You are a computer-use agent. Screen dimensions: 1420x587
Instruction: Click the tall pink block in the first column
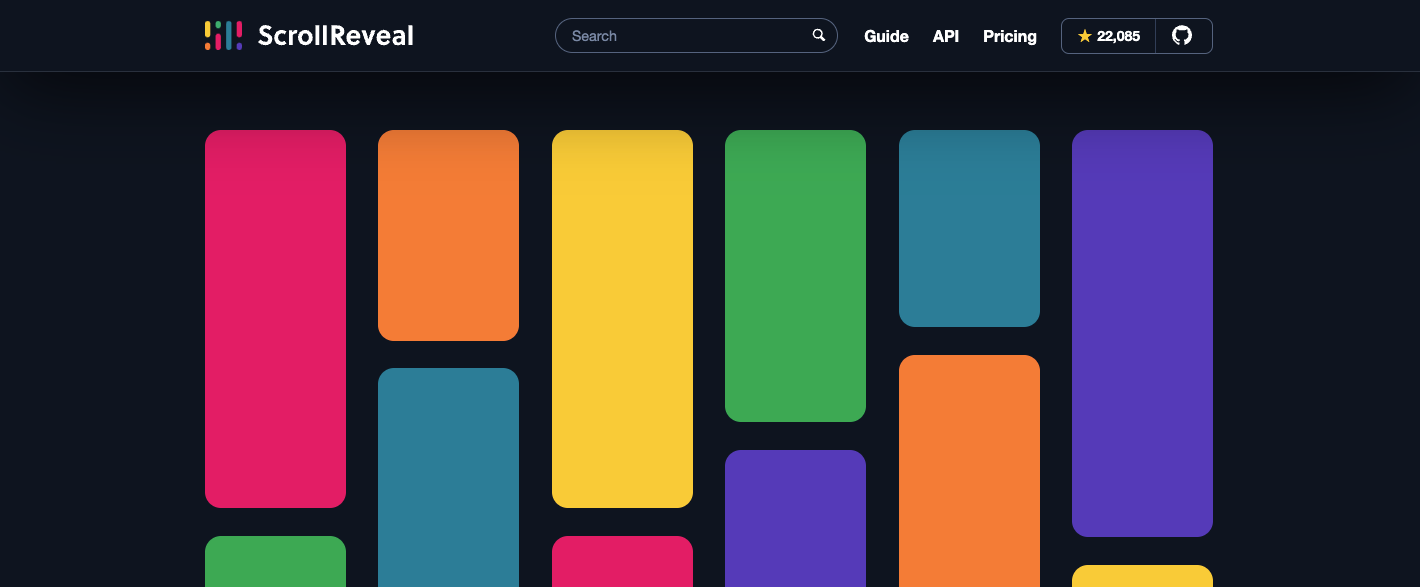tap(275, 319)
